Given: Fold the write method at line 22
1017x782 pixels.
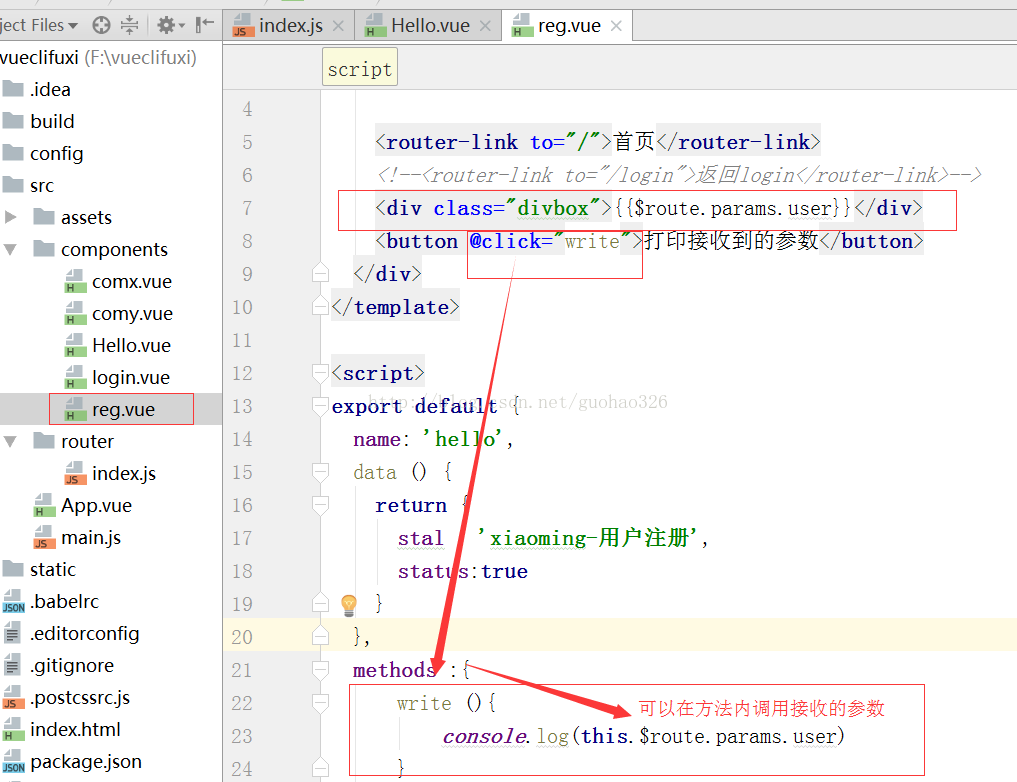Looking at the screenshot, I should coord(320,703).
